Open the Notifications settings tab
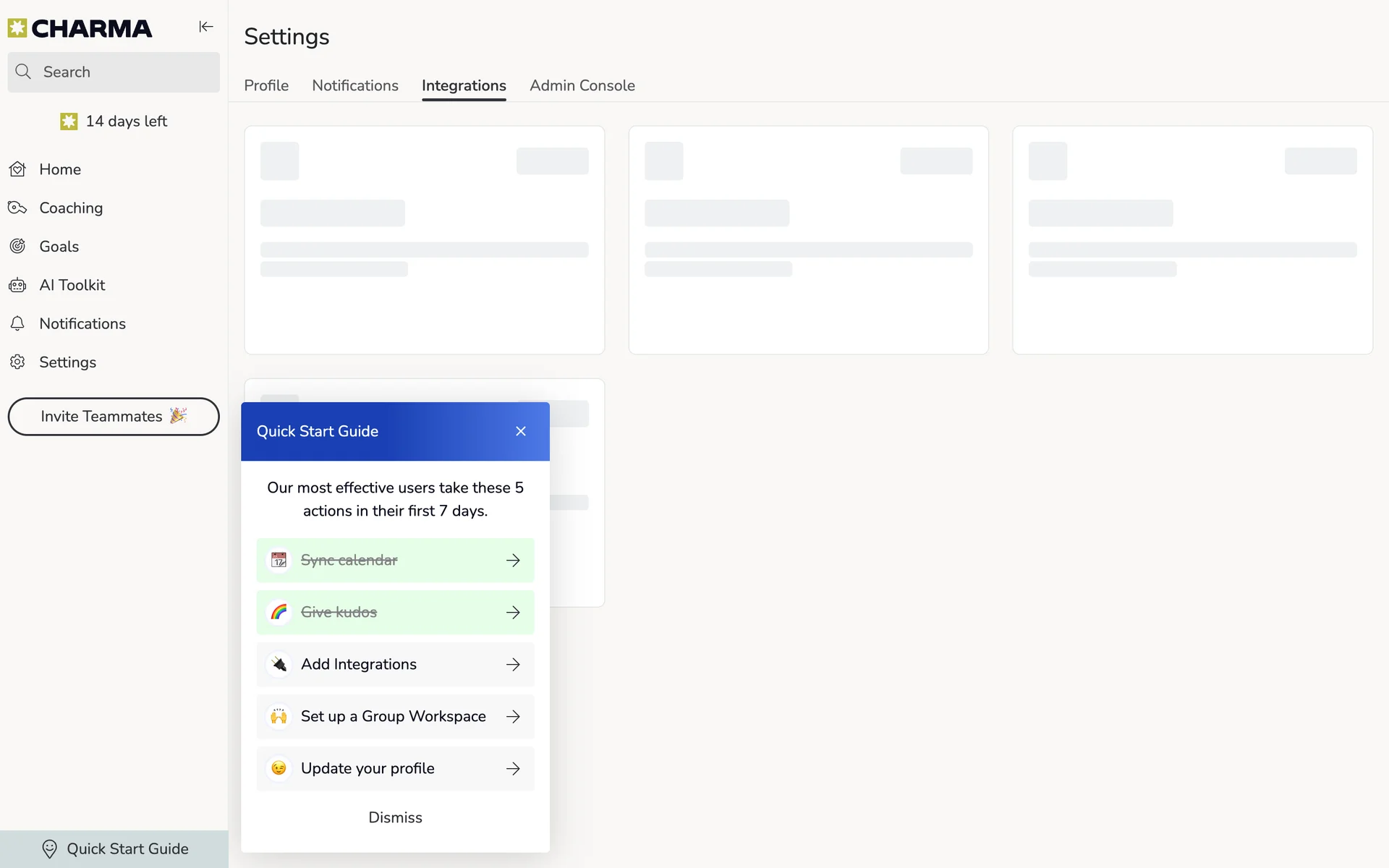 pos(354,85)
